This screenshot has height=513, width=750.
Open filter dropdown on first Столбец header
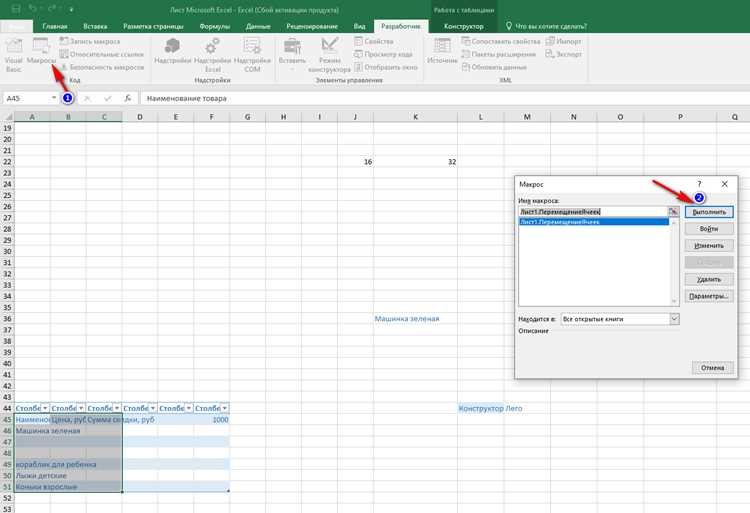pos(45,408)
